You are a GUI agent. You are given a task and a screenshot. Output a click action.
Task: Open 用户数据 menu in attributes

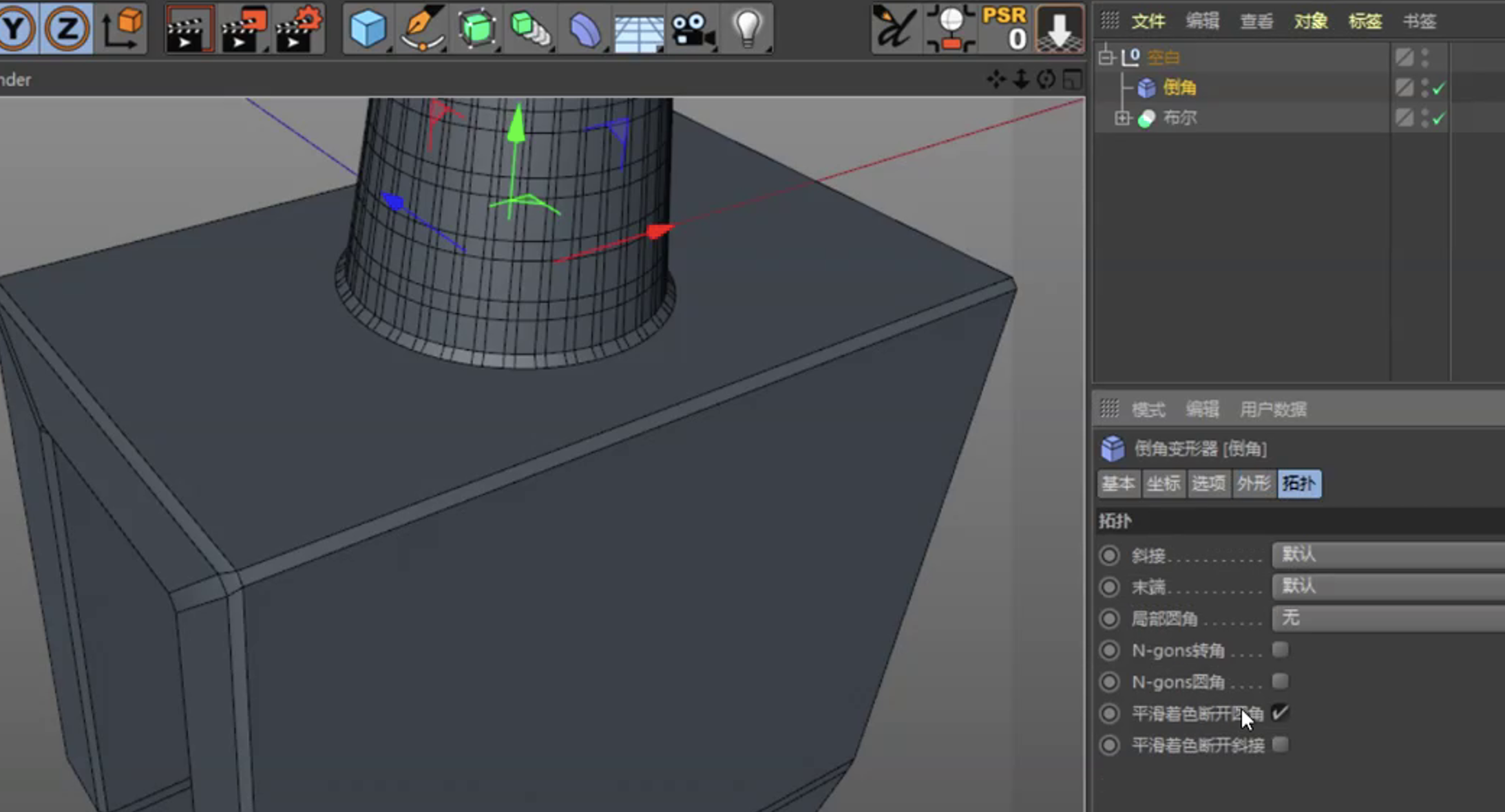(x=1273, y=409)
